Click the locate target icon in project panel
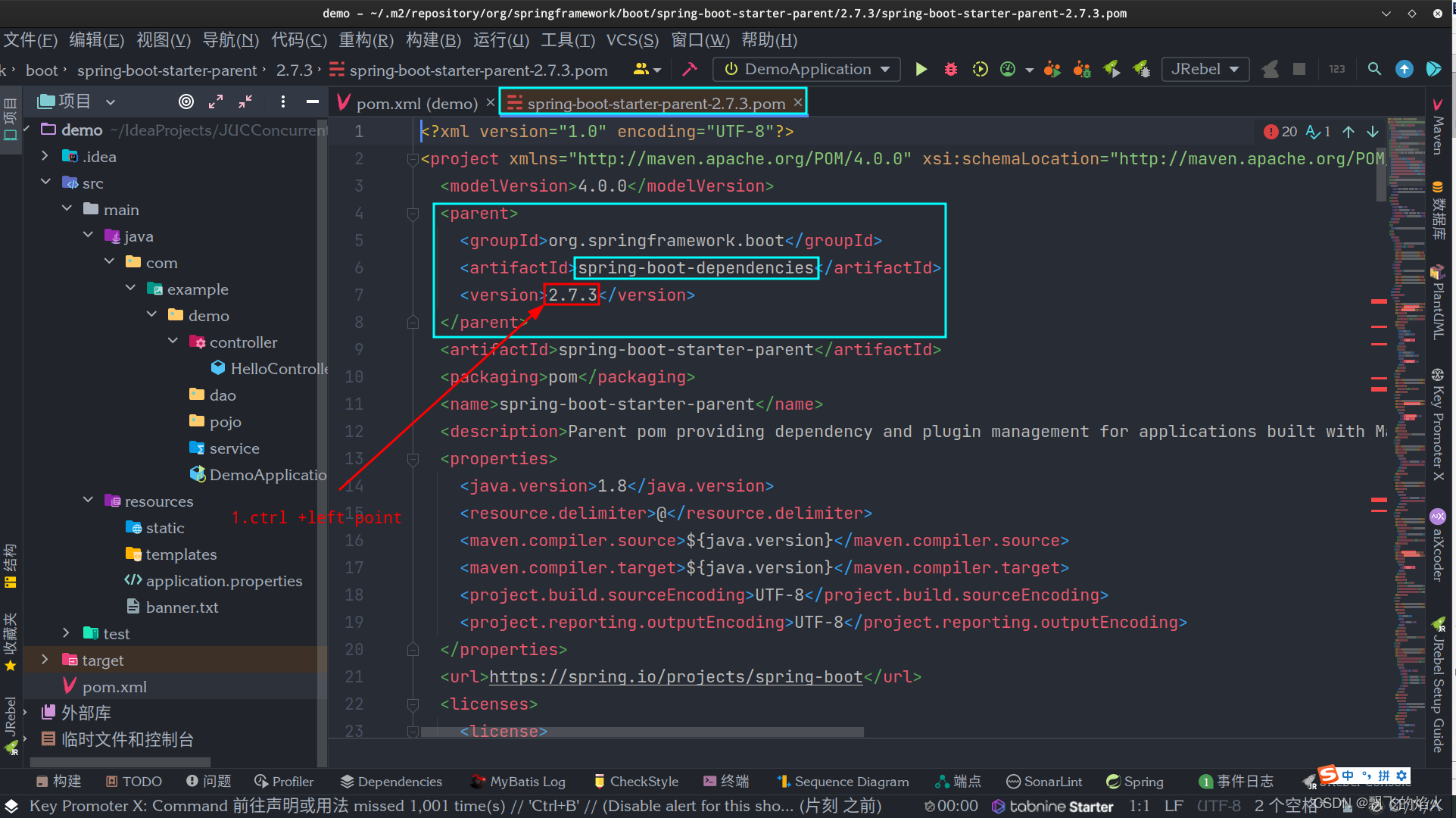The width and height of the screenshot is (1456, 818). click(186, 101)
